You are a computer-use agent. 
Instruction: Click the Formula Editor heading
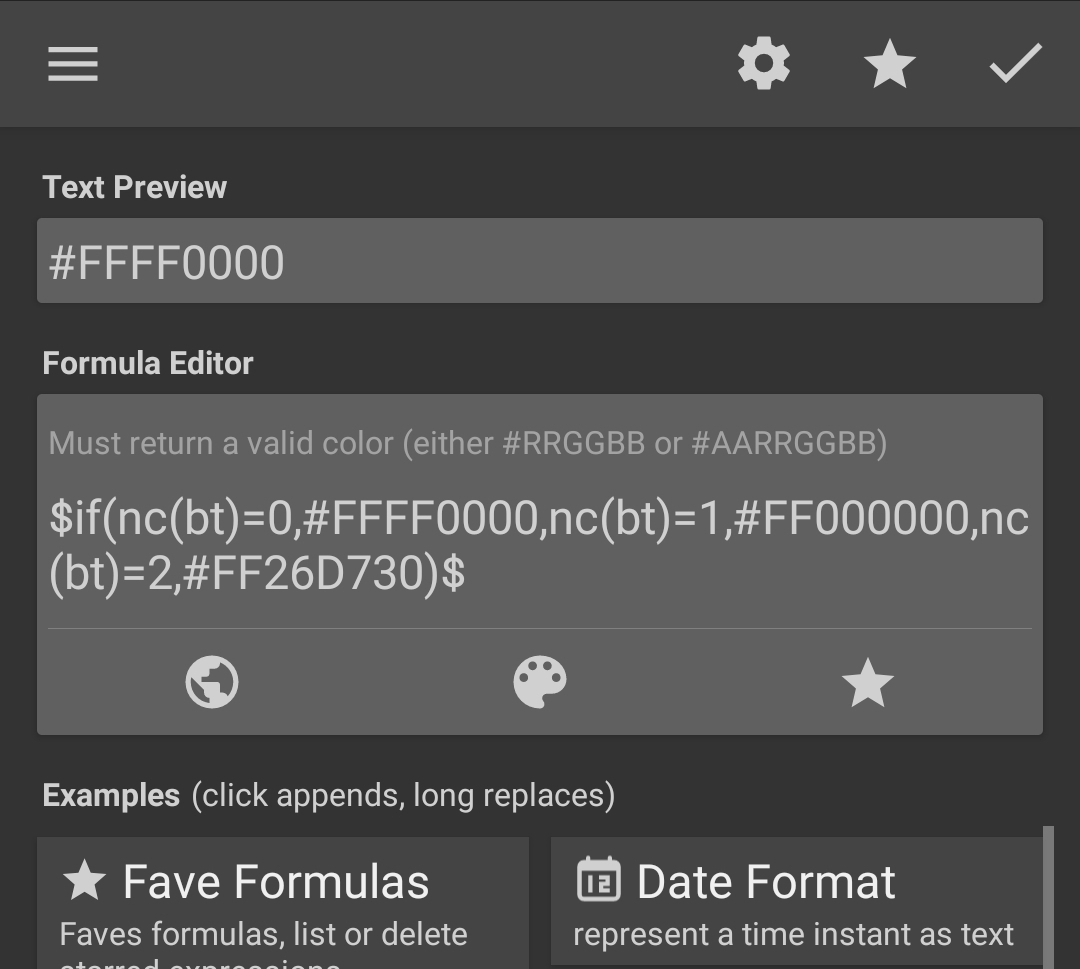coord(148,363)
